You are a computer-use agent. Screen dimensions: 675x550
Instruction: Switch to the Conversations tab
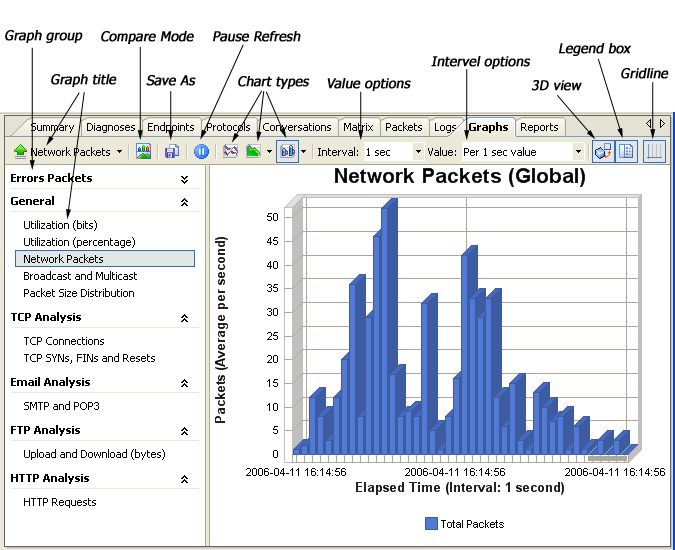[x=297, y=127]
